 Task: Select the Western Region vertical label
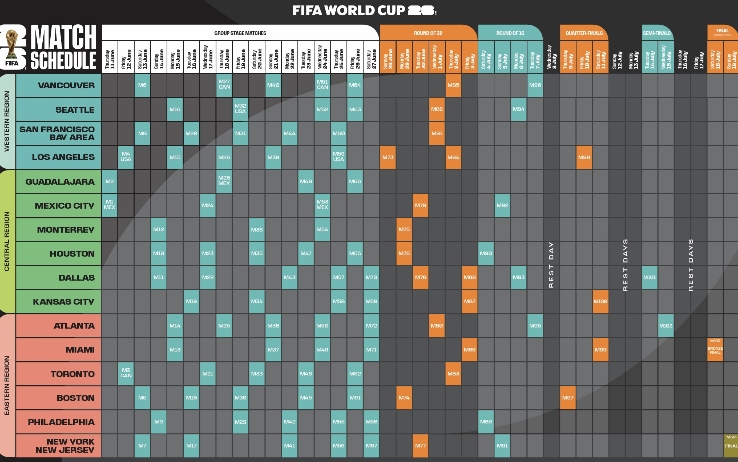(x=7, y=121)
